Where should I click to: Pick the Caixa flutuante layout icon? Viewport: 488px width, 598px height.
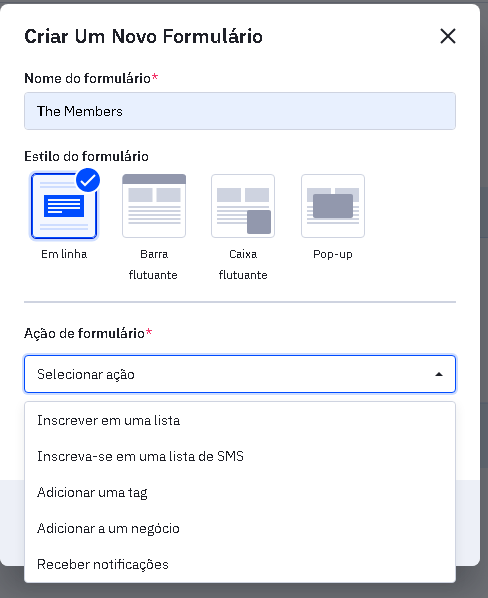pyautogui.click(x=243, y=206)
